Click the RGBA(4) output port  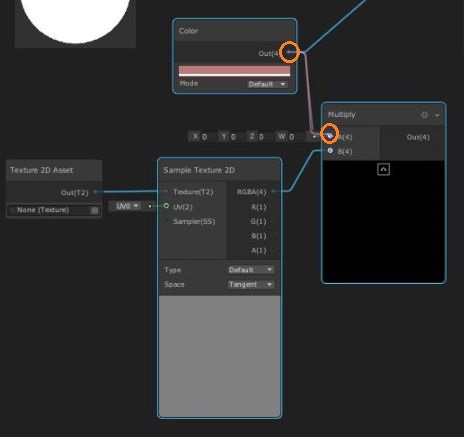pyautogui.click(x=273, y=191)
